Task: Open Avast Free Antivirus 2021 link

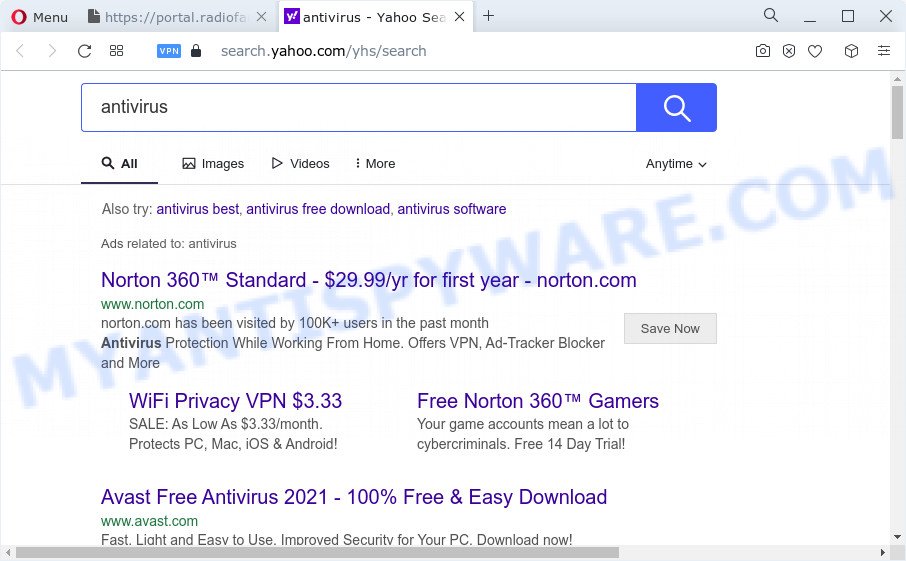Action: coord(354,497)
